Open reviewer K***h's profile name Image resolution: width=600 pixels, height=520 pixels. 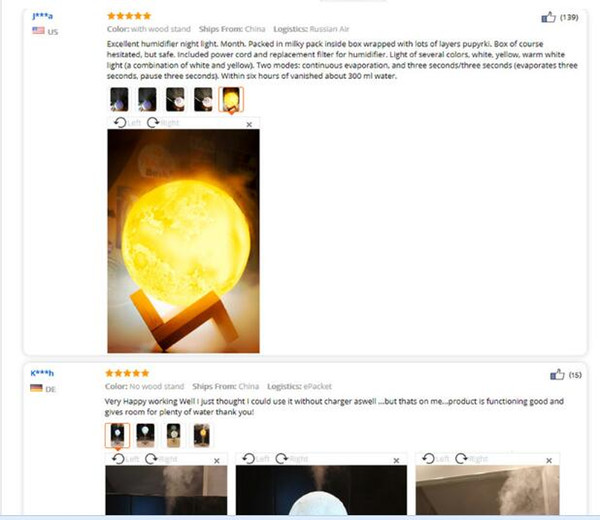click(x=42, y=373)
